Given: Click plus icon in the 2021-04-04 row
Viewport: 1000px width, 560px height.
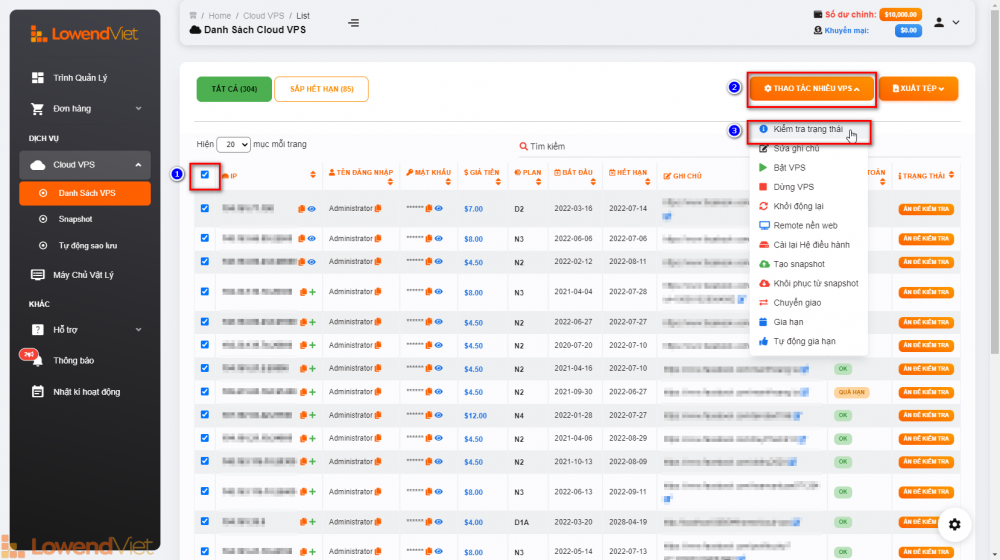Looking at the screenshot, I should (x=312, y=292).
